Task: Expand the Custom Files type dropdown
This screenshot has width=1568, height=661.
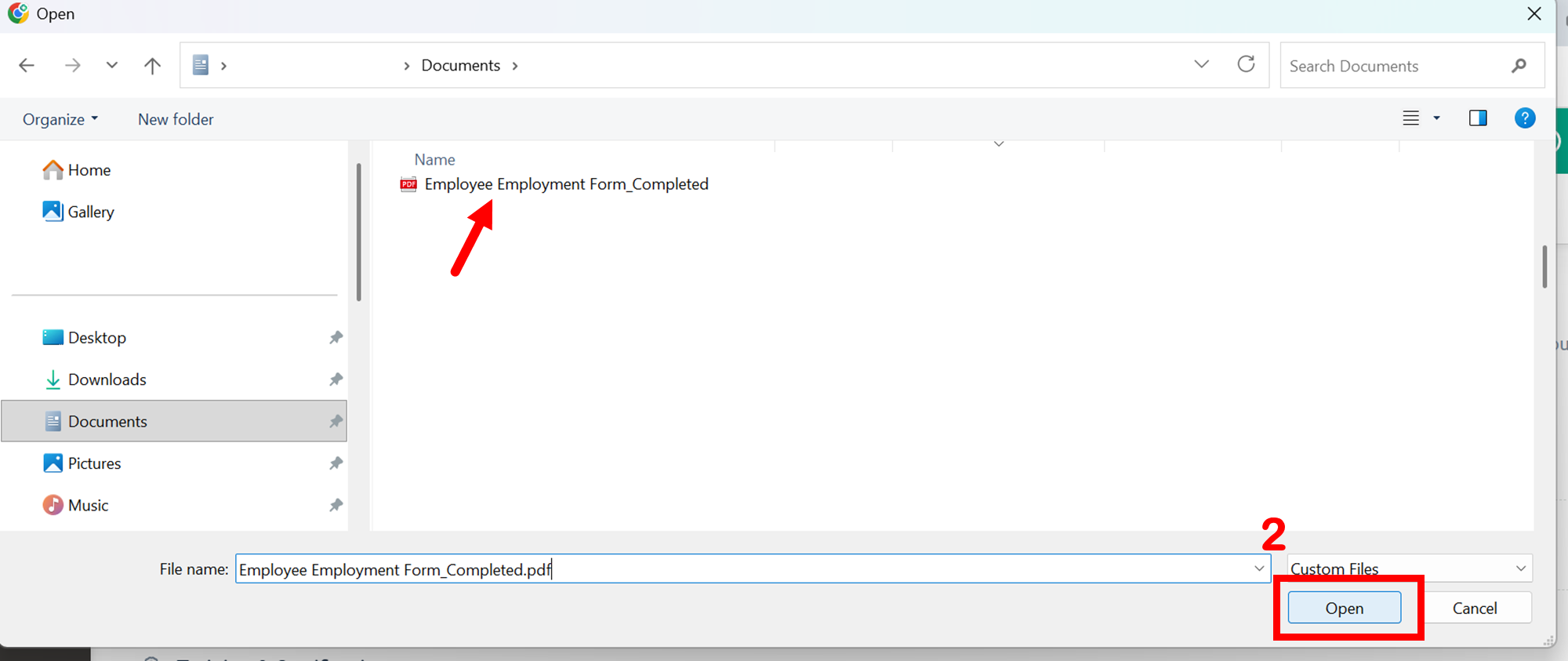Action: tap(1520, 568)
